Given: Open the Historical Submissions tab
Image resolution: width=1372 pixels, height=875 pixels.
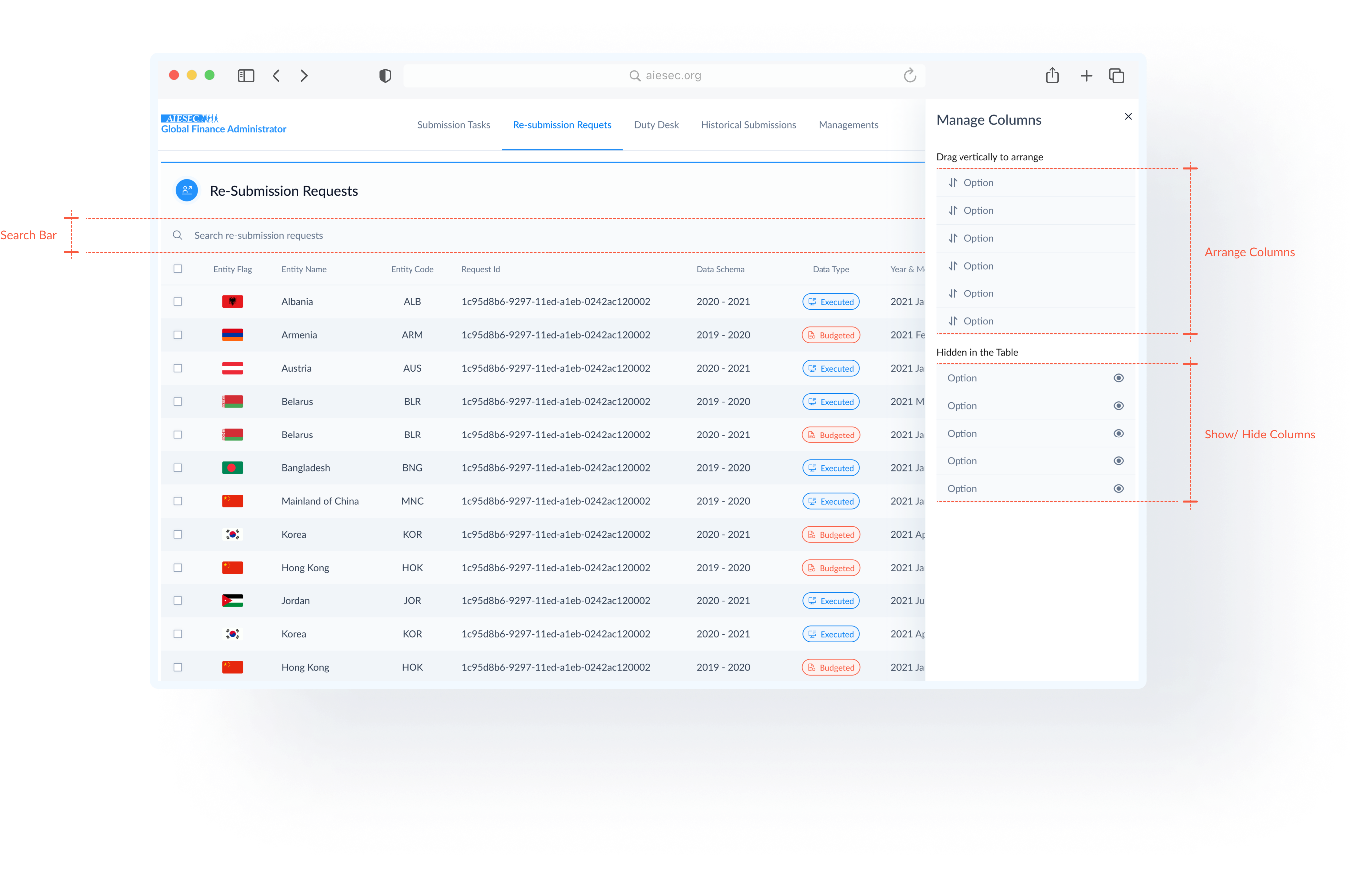Looking at the screenshot, I should 747,123.
